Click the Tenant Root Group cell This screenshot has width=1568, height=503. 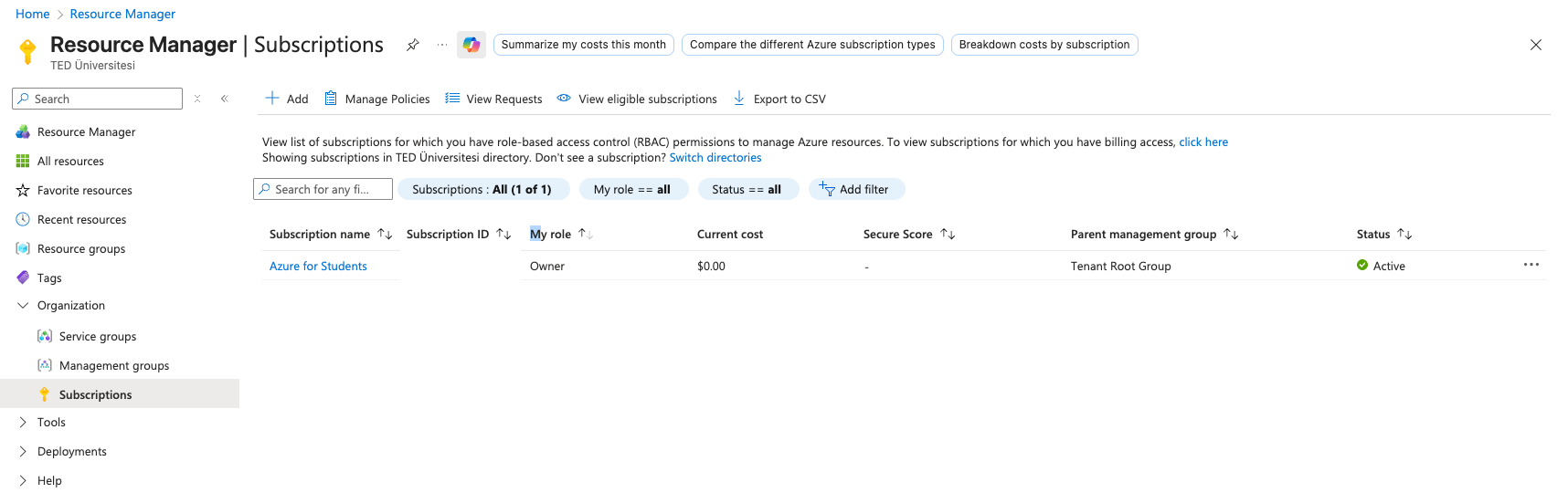[x=1120, y=267]
